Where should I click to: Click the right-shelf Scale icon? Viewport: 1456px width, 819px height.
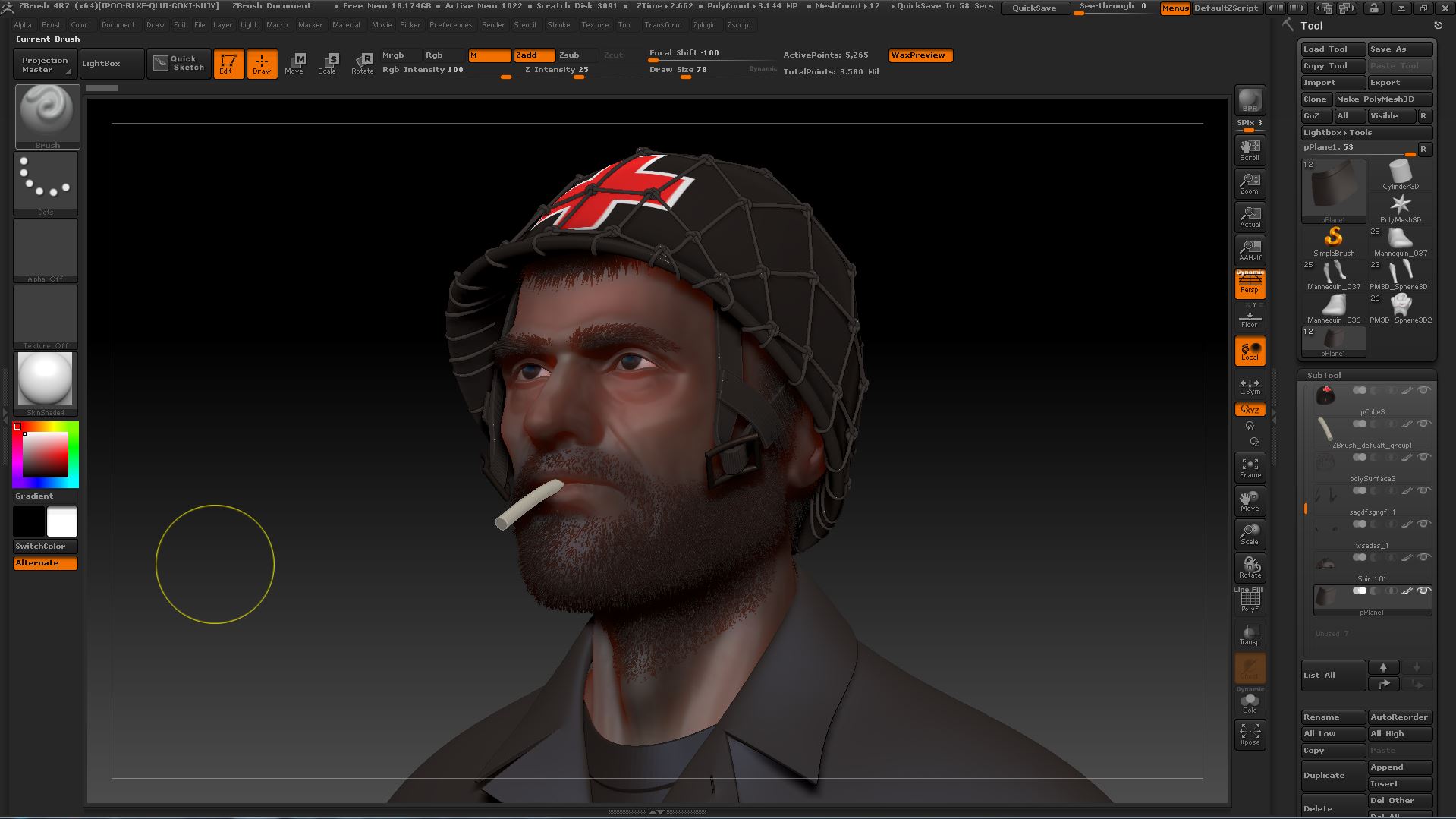(1250, 534)
